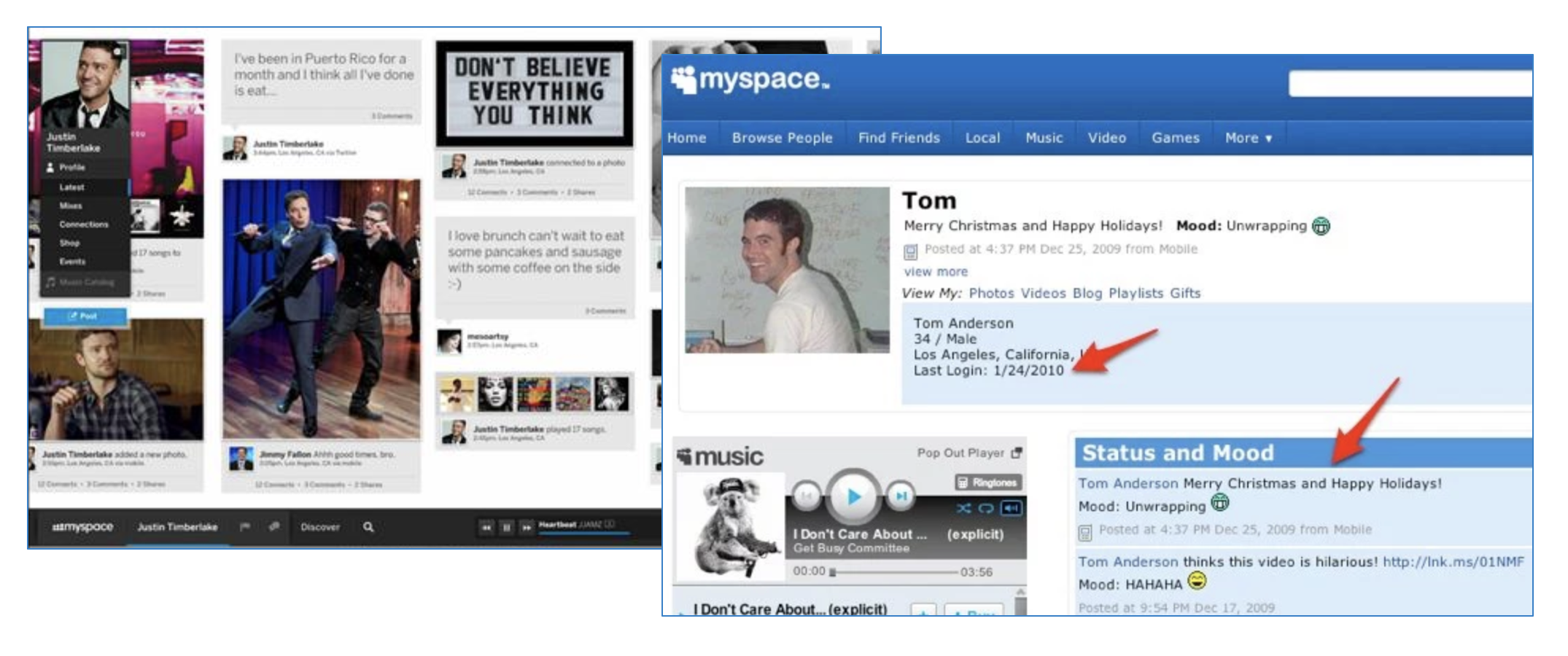The height and width of the screenshot is (656, 1568).
Task: Toggle shuffle in the music player
Action: [x=963, y=508]
